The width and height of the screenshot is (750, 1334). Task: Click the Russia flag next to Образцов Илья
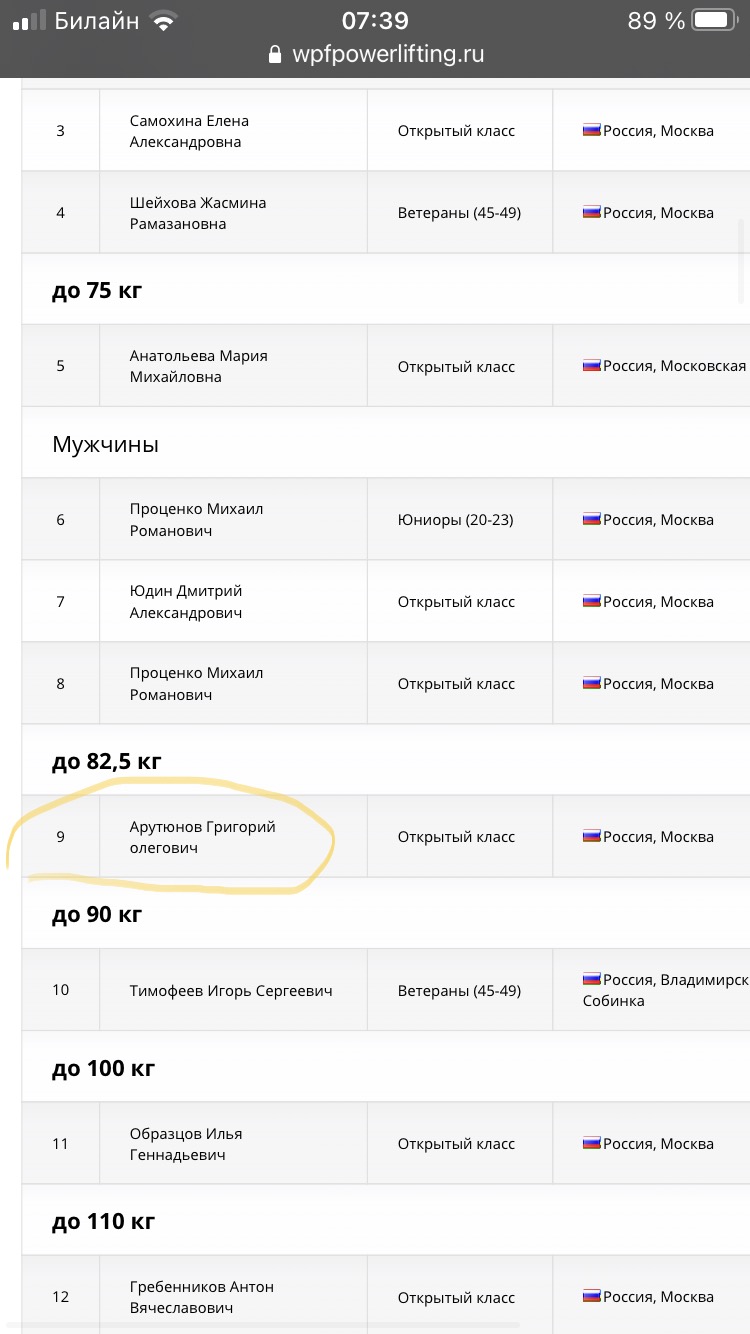[x=593, y=1143]
